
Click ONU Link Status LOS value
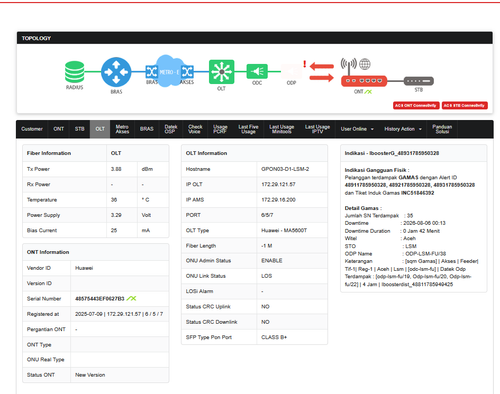tap(267, 276)
